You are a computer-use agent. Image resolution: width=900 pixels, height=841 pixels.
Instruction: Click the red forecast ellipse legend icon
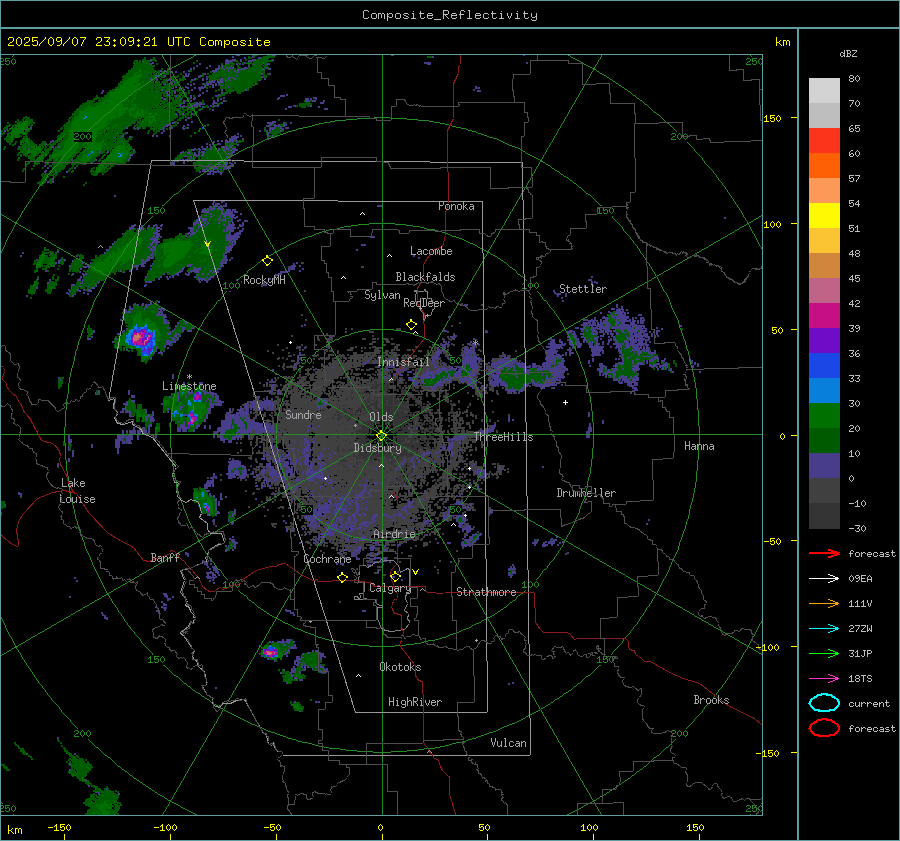[x=824, y=728]
